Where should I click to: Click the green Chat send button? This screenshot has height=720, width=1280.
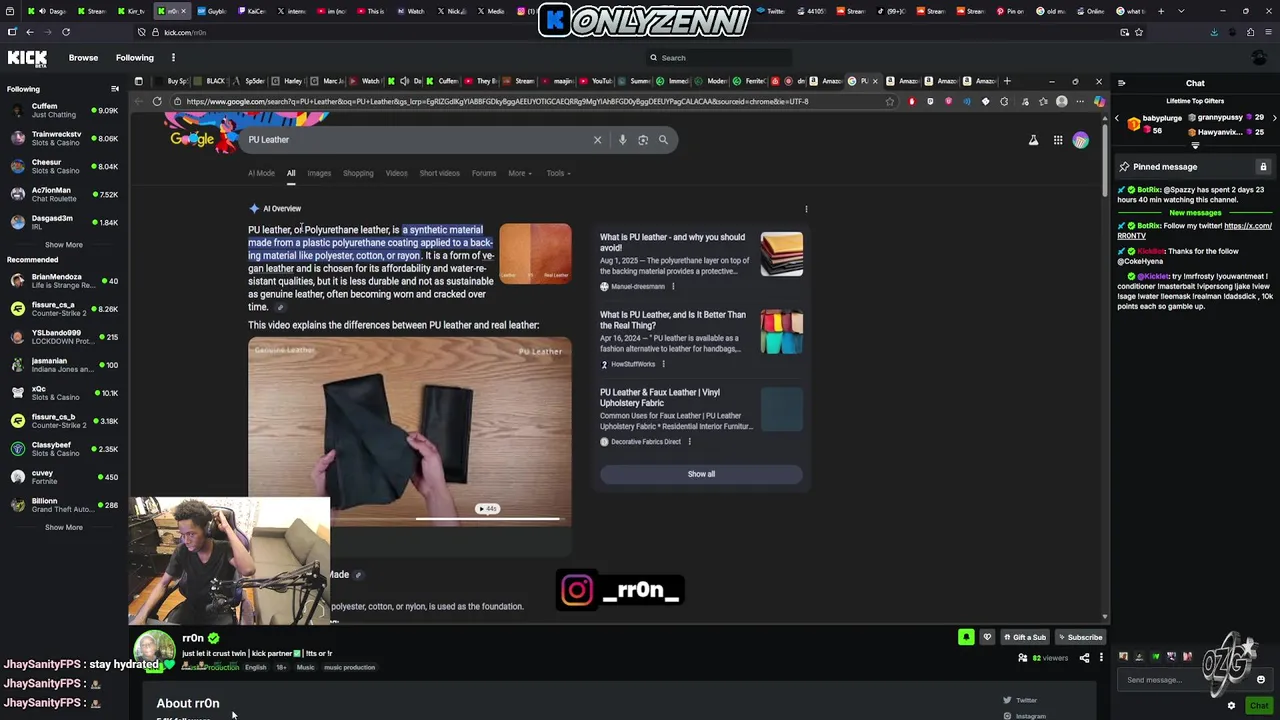pyautogui.click(x=1259, y=706)
